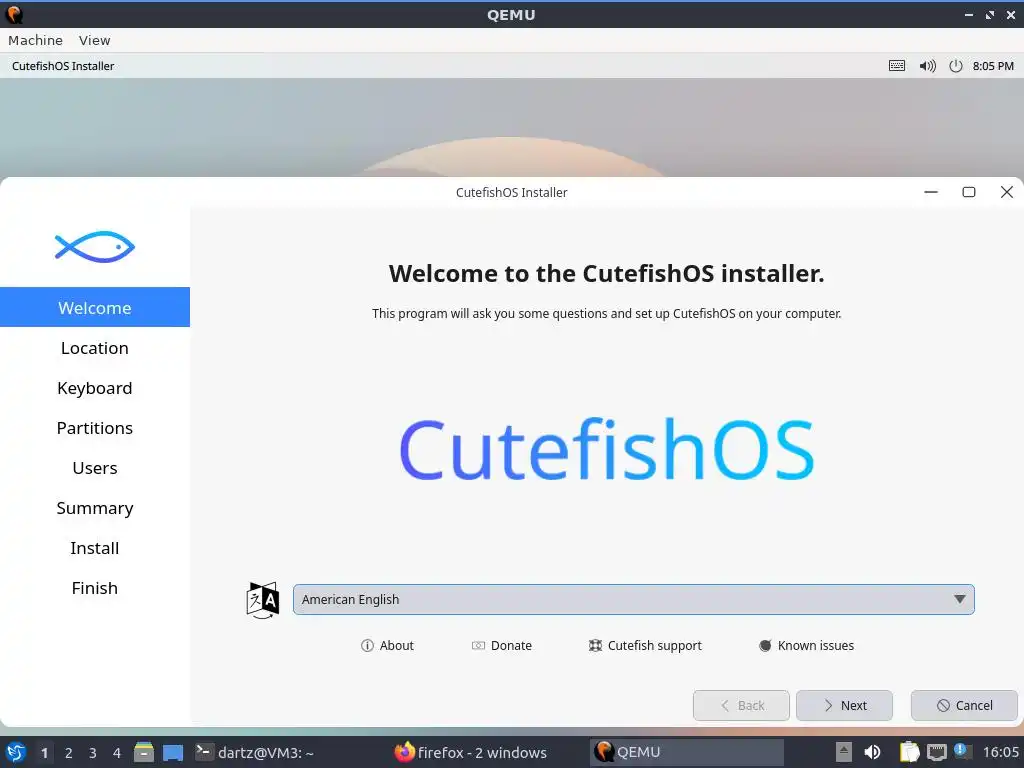Select the Location step in sidebar
Image resolution: width=1024 pixels, height=768 pixels.
click(x=95, y=348)
